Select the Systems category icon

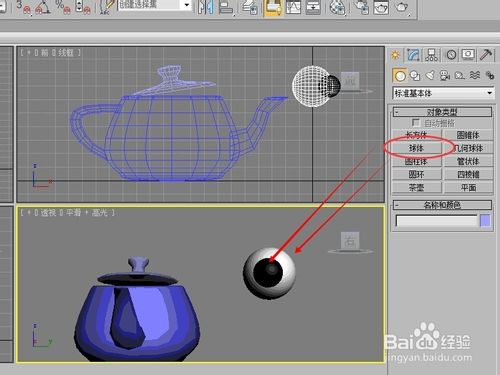click(490, 76)
